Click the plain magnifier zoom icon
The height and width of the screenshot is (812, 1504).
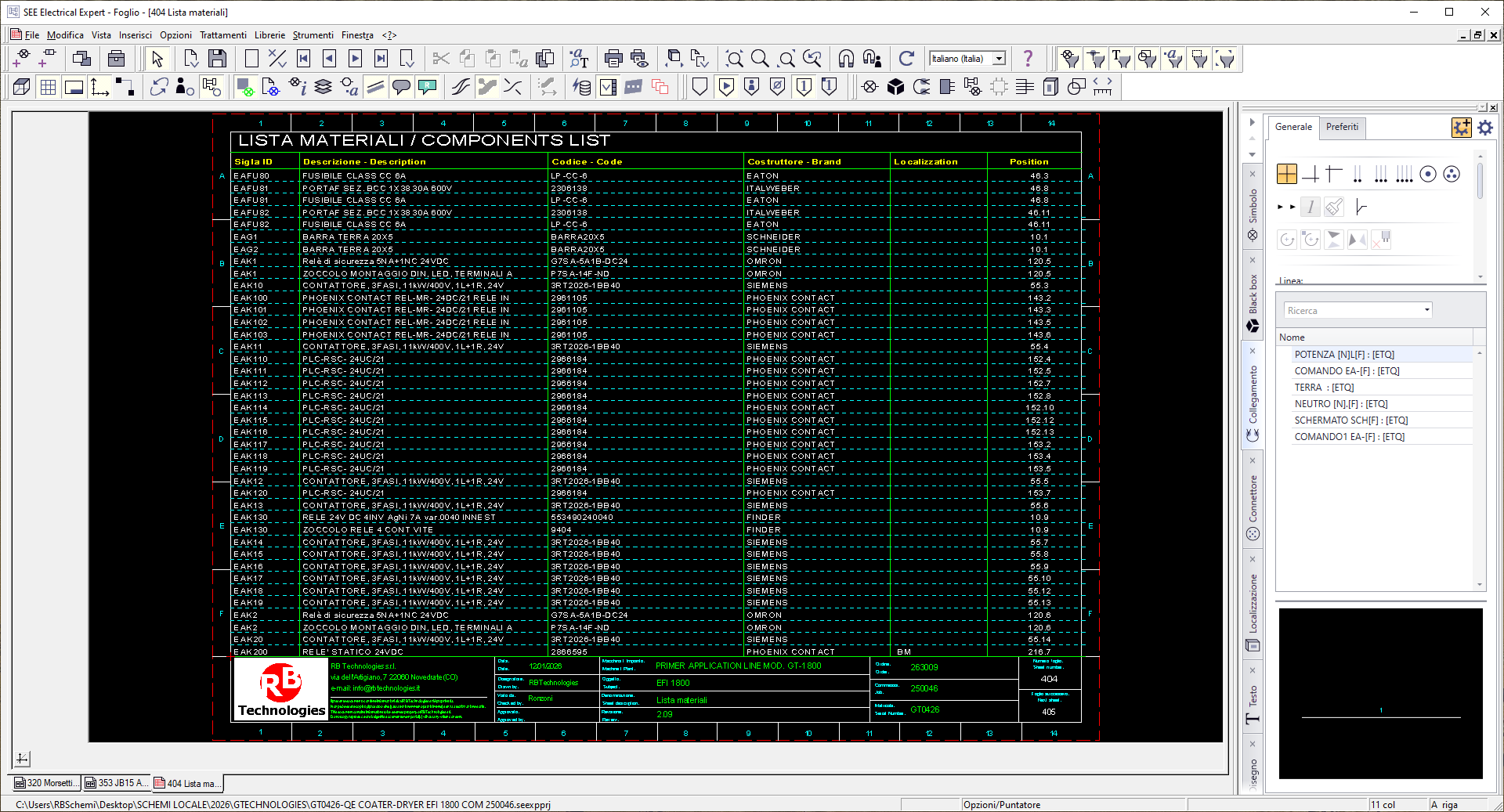pos(760,59)
